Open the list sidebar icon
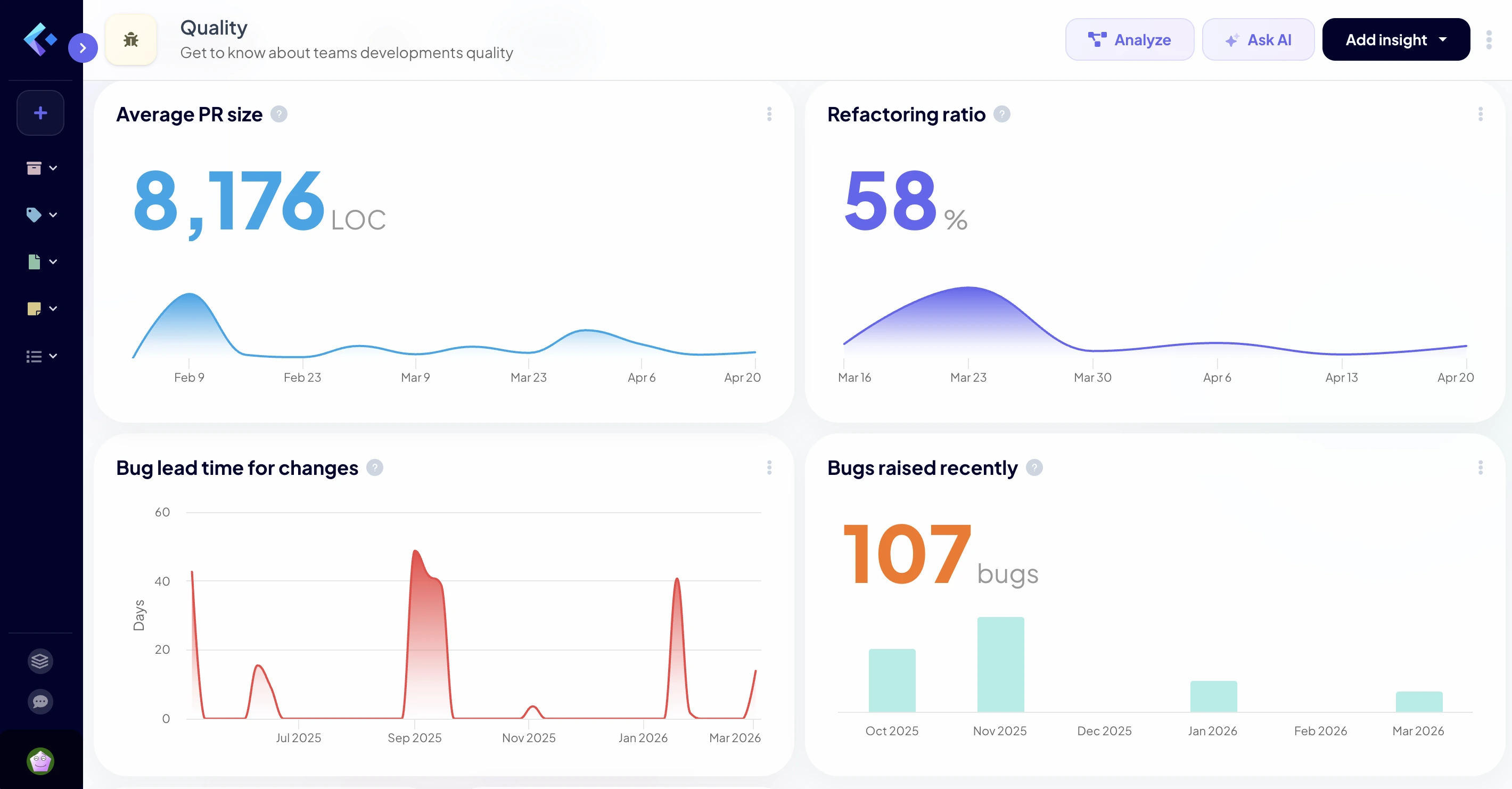Viewport: 1512px width, 789px height. tap(34, 356)
